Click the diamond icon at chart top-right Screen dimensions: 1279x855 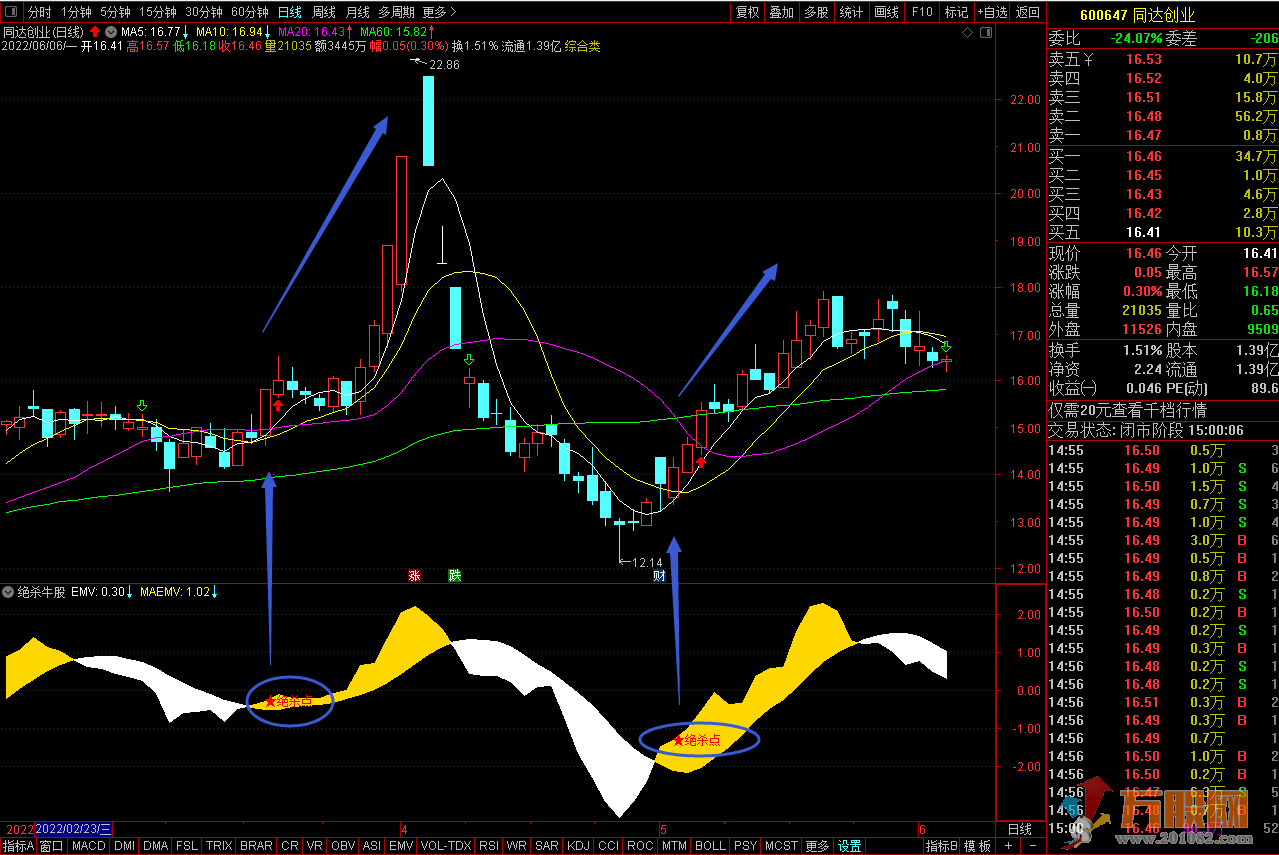point(967,33)
